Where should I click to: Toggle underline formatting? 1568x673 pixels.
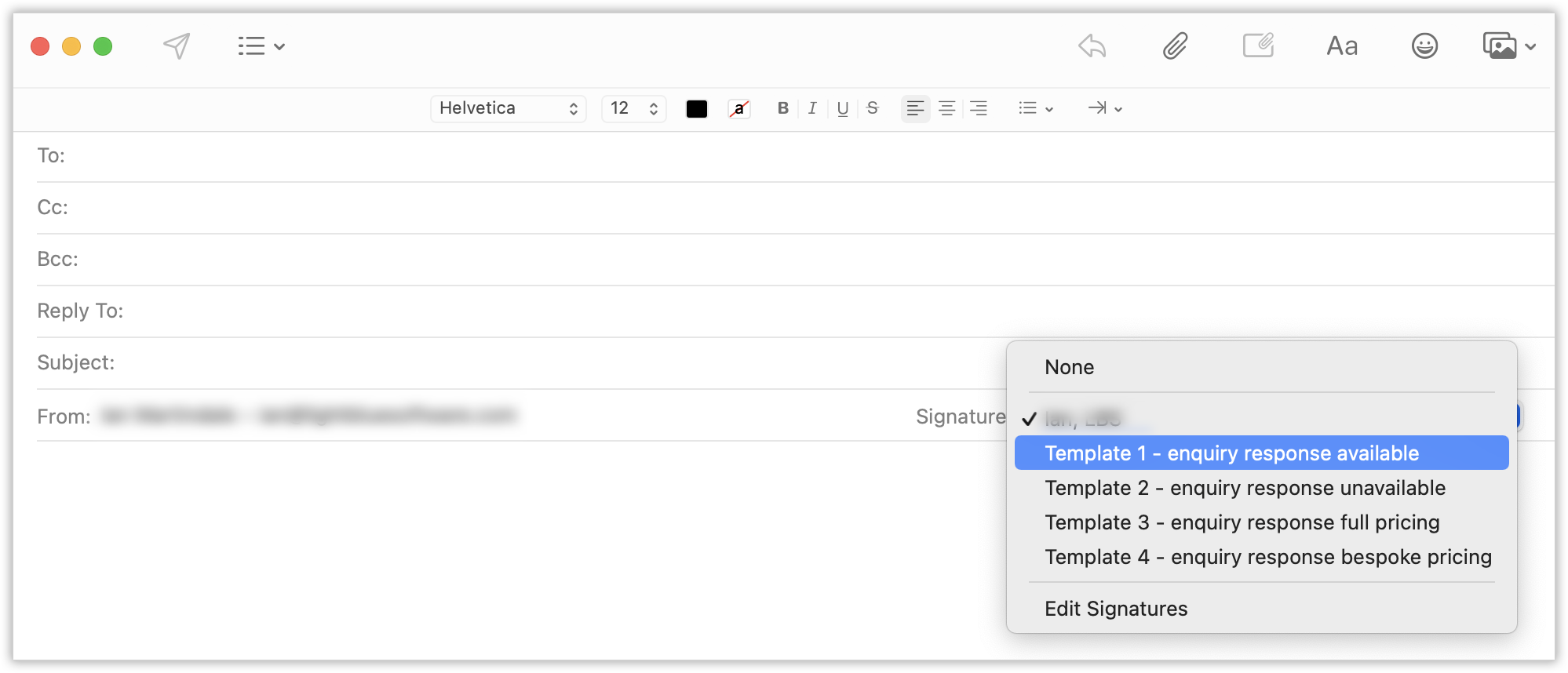coord(842,108)
